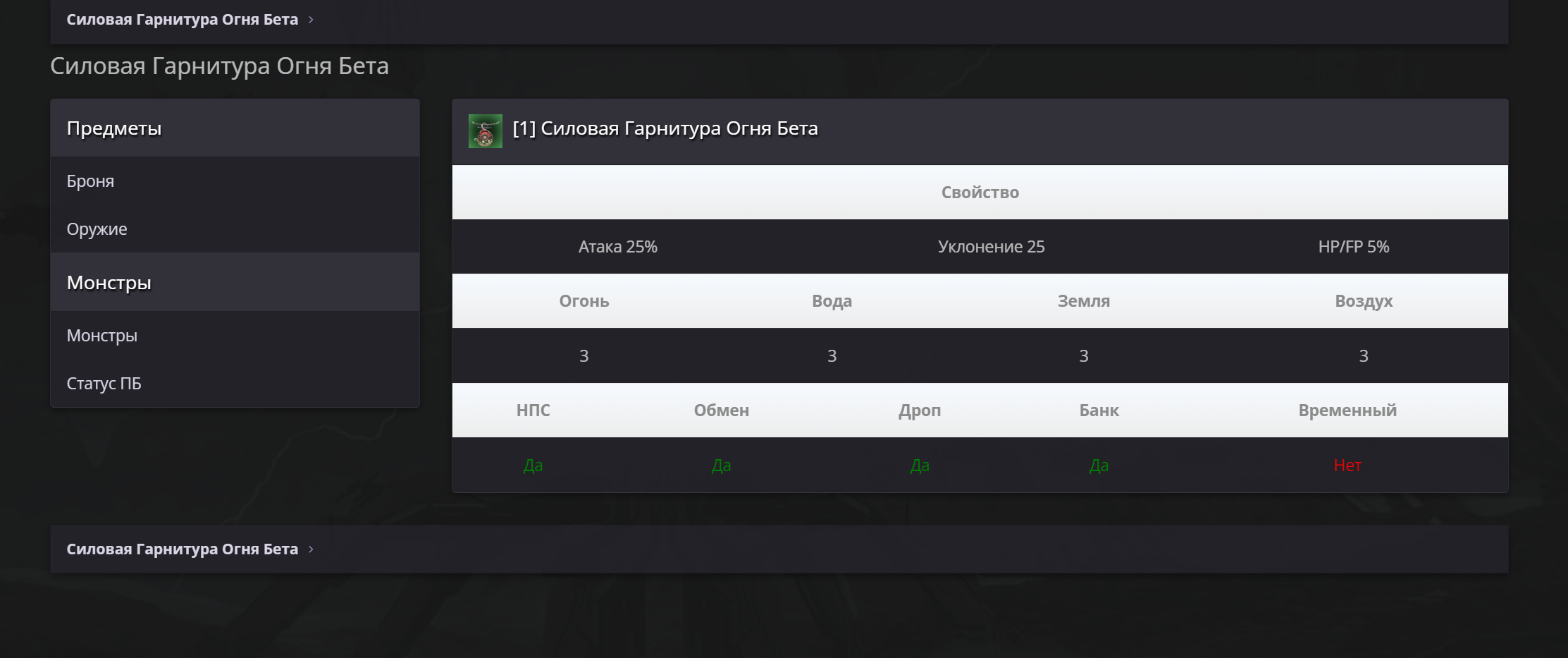Click the bottom breadcrumb Силовая Гарнитура Огня Бета
Viewport: 1568px width, 658px height.
[x=183, y=549]
